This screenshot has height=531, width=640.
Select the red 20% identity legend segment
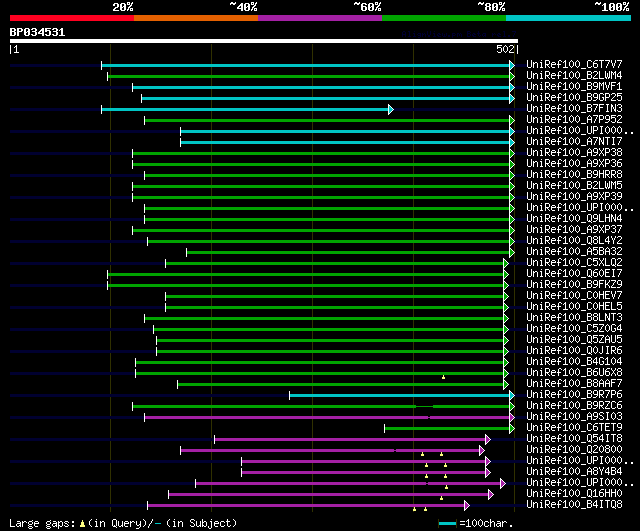pyautogui.click(x=72, y=18)
